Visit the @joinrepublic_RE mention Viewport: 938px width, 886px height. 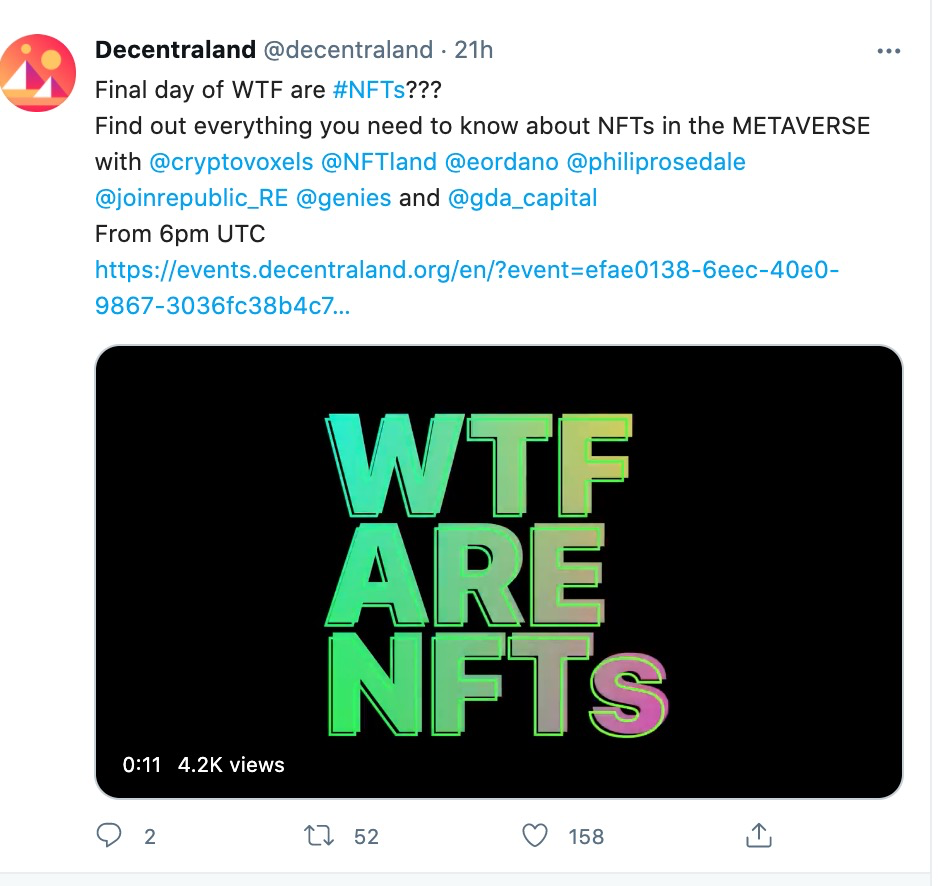tap(191, 198)
